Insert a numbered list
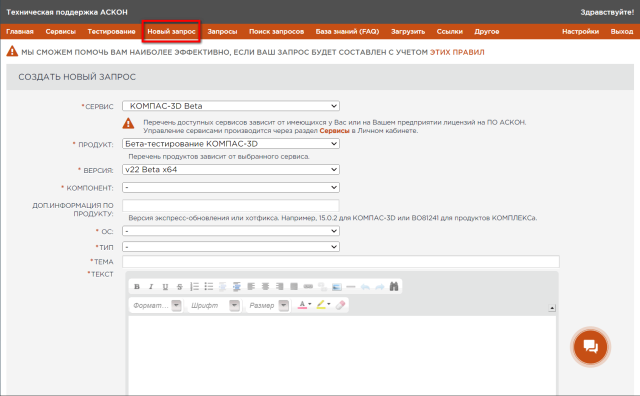Viewport: 640px width, 396px height. click(194, 287)
